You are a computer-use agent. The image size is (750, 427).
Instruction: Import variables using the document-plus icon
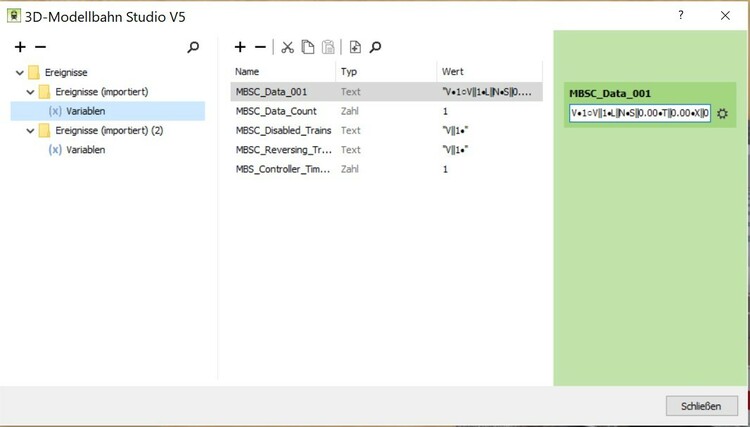point(355,47)
